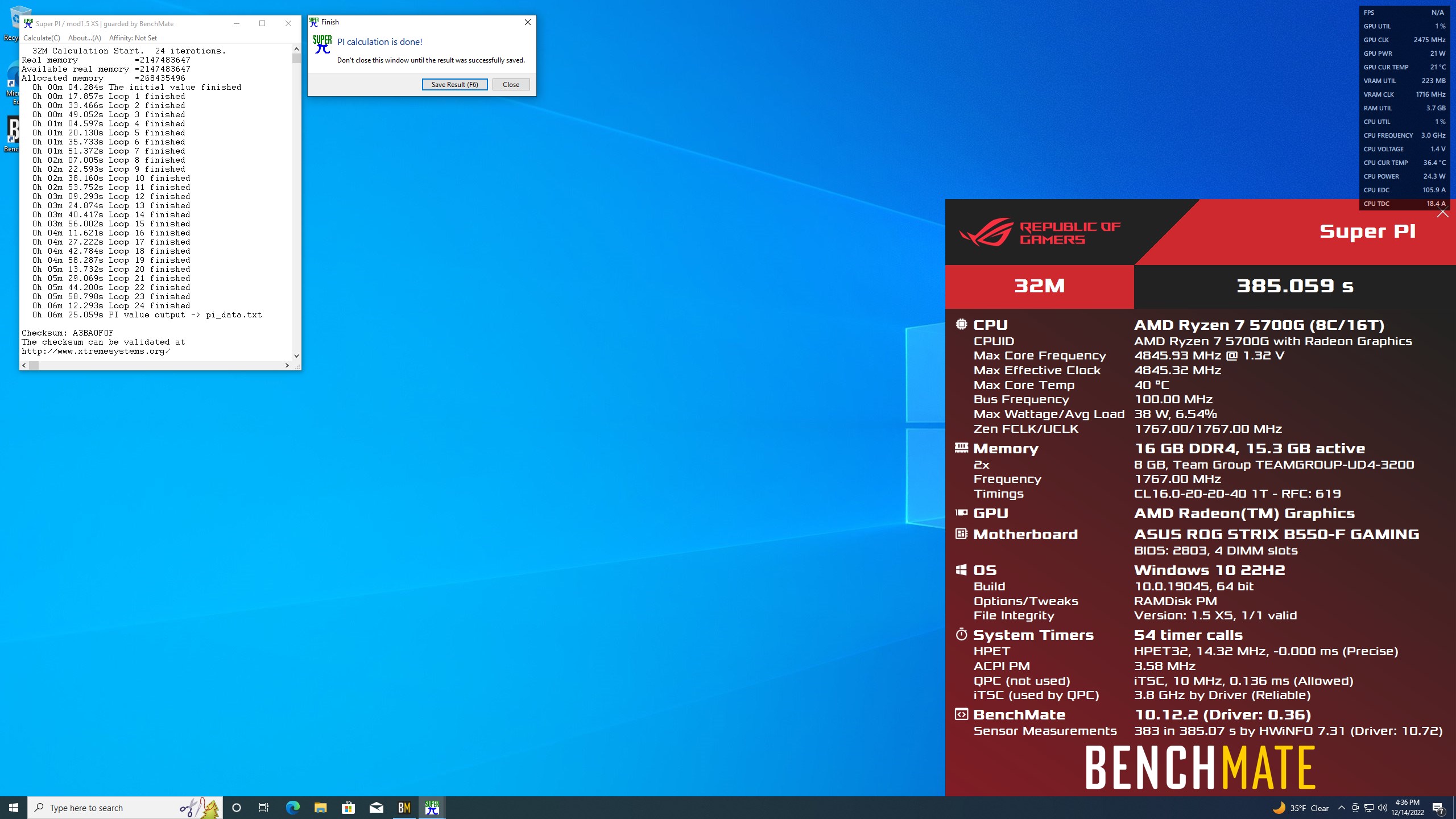Click the 385.059 s result time
Screen dimensions: 1456x819
click(1295, 286)
